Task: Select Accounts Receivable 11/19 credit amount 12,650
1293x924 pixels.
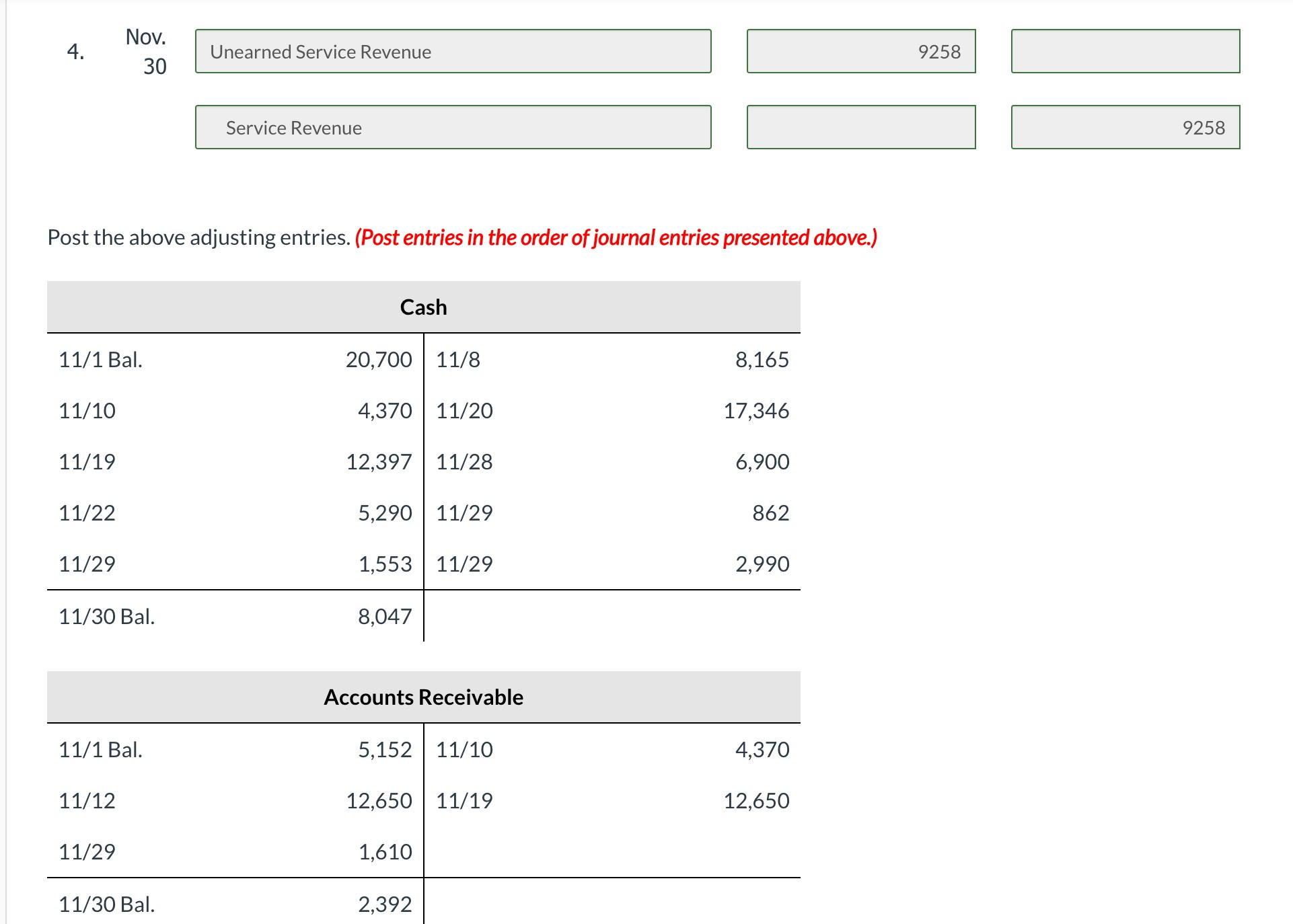Action: point(756,801)
